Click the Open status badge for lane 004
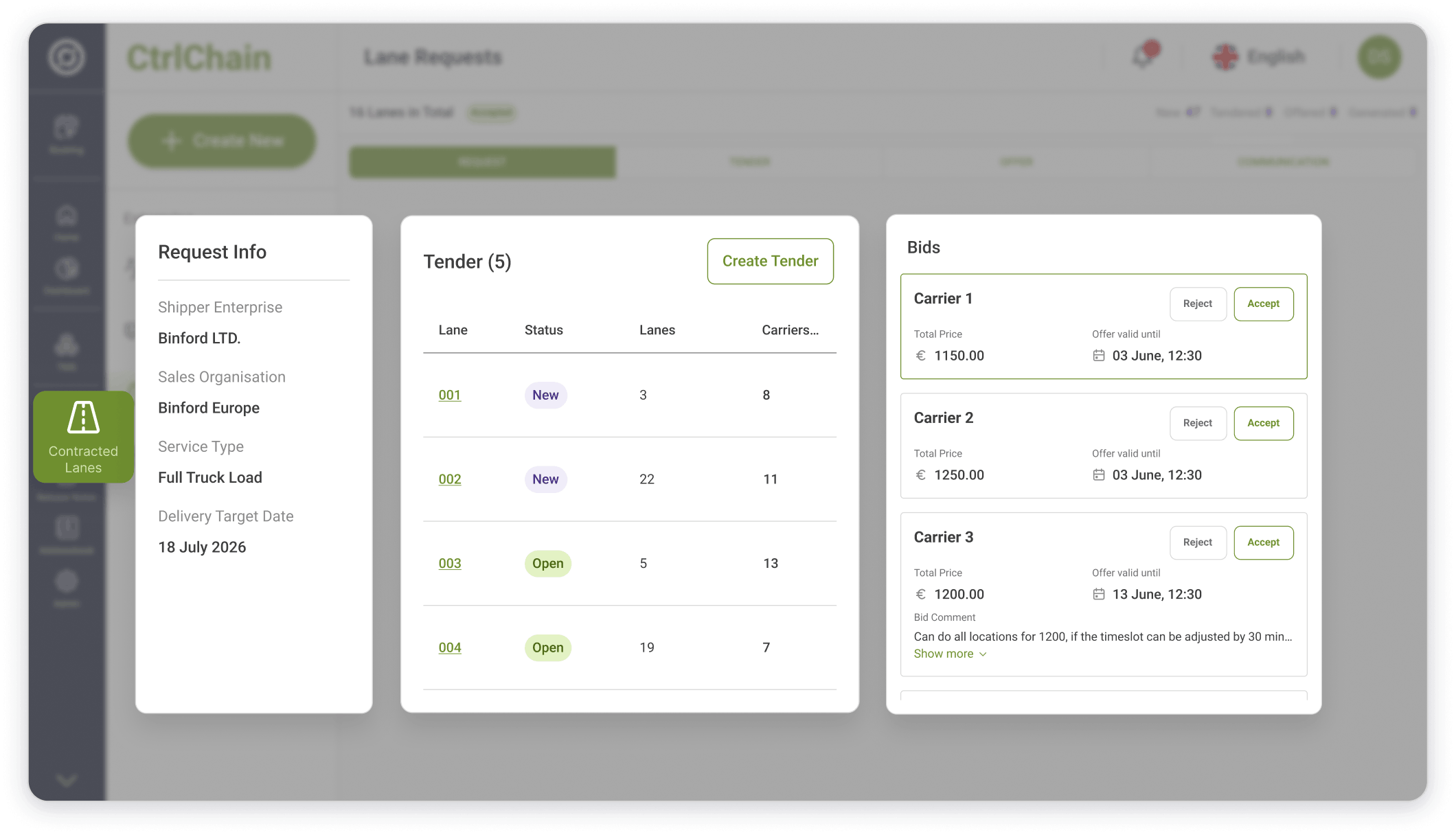 coord(547,648)
